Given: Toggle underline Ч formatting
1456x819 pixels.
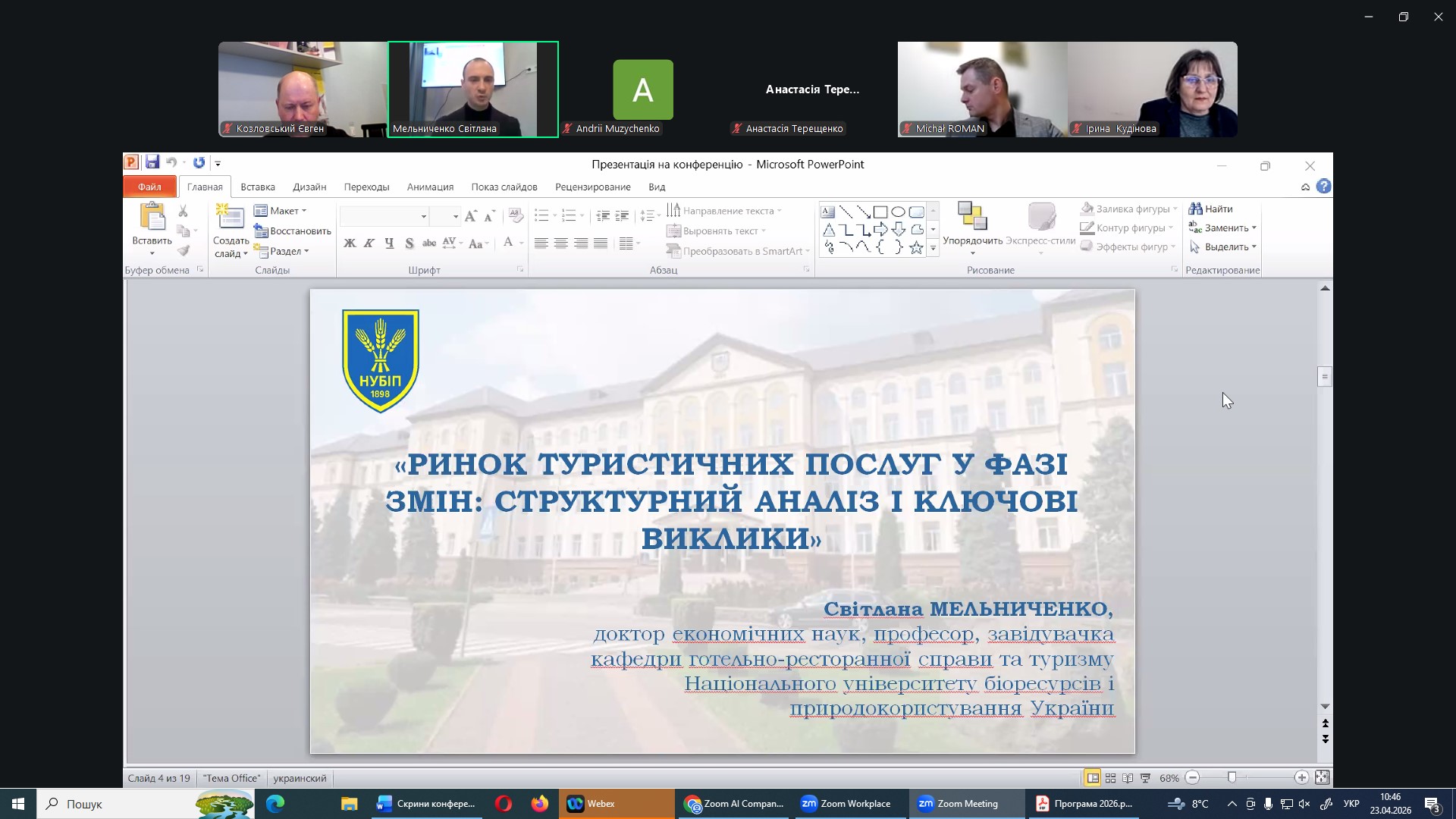Looking at the screenshot, I should click(x=389, y=243).
